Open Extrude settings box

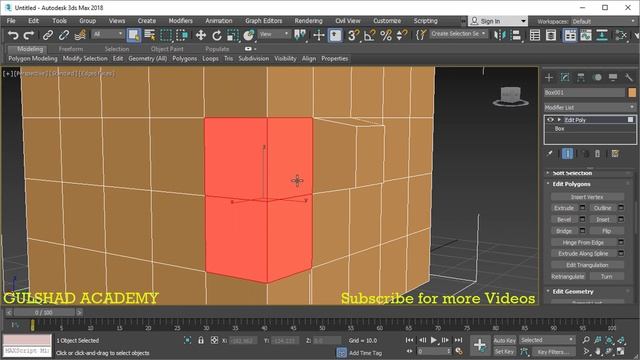(x=582, y=208)
